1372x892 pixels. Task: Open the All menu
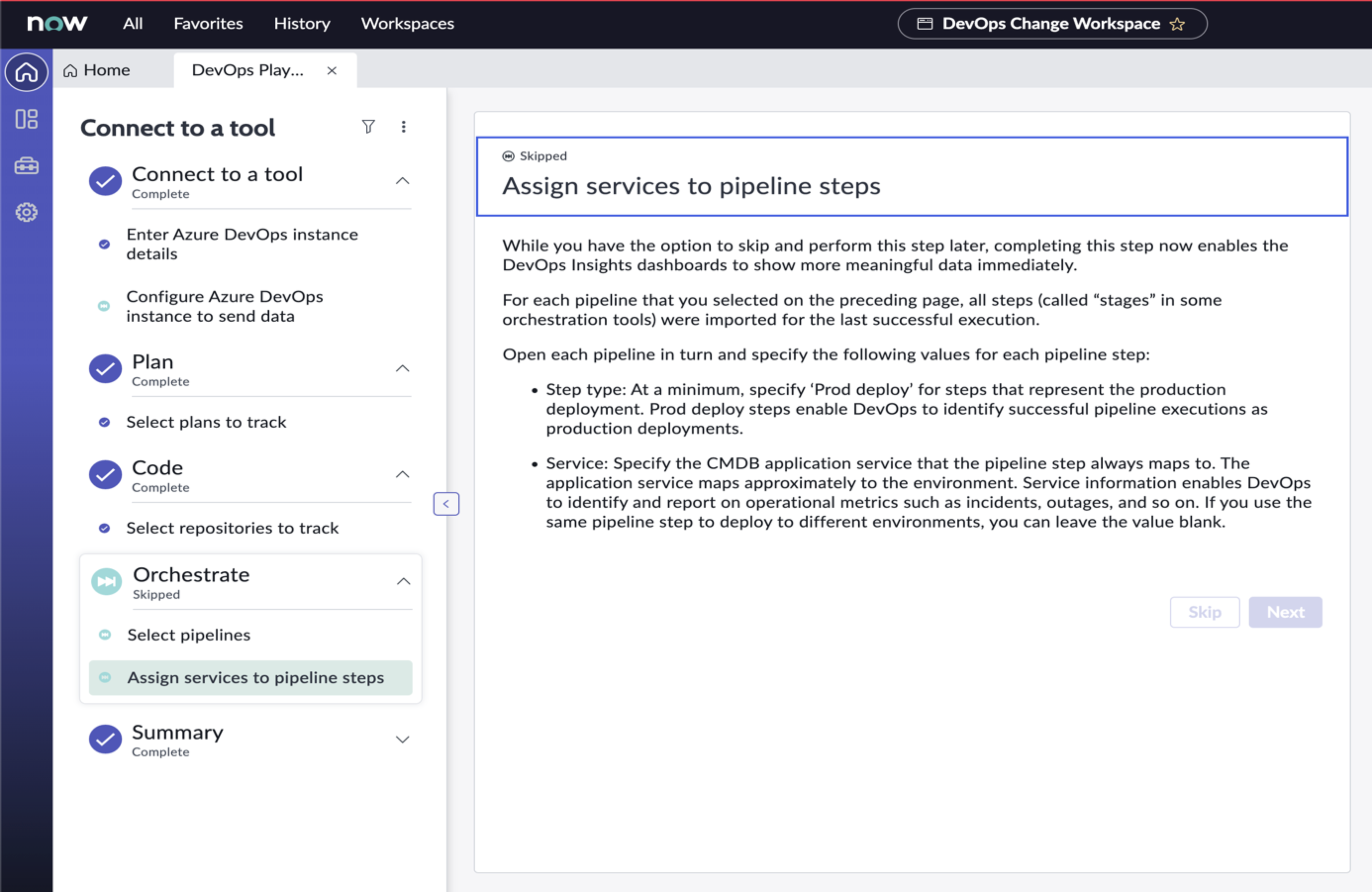pos(133,23)
